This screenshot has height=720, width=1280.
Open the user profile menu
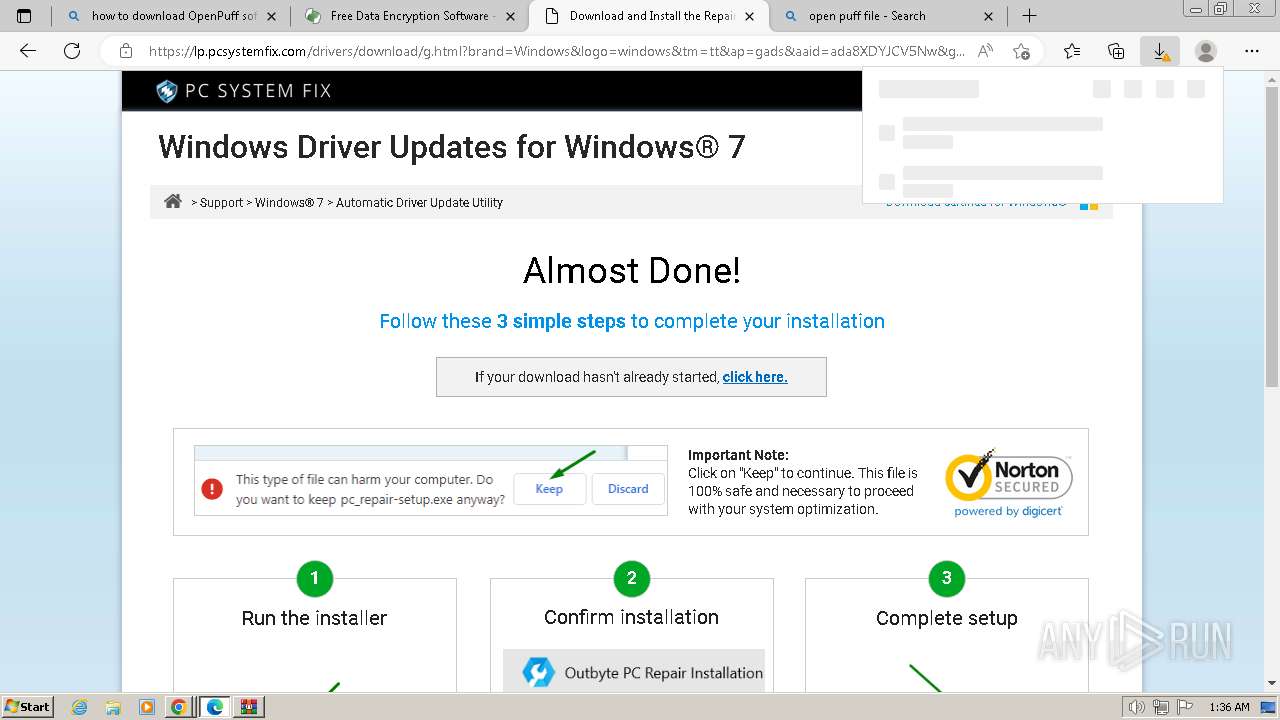(x=1206, y=51)
